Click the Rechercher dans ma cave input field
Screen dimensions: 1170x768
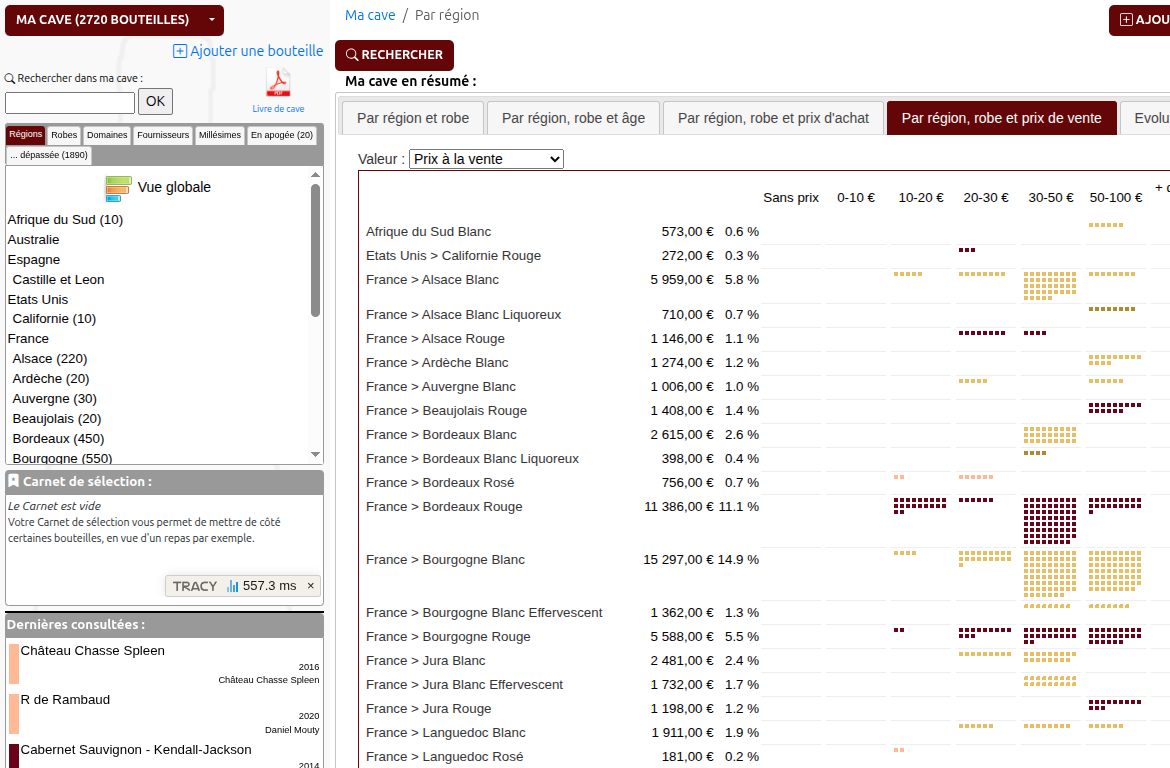click(x=70, y=102)
